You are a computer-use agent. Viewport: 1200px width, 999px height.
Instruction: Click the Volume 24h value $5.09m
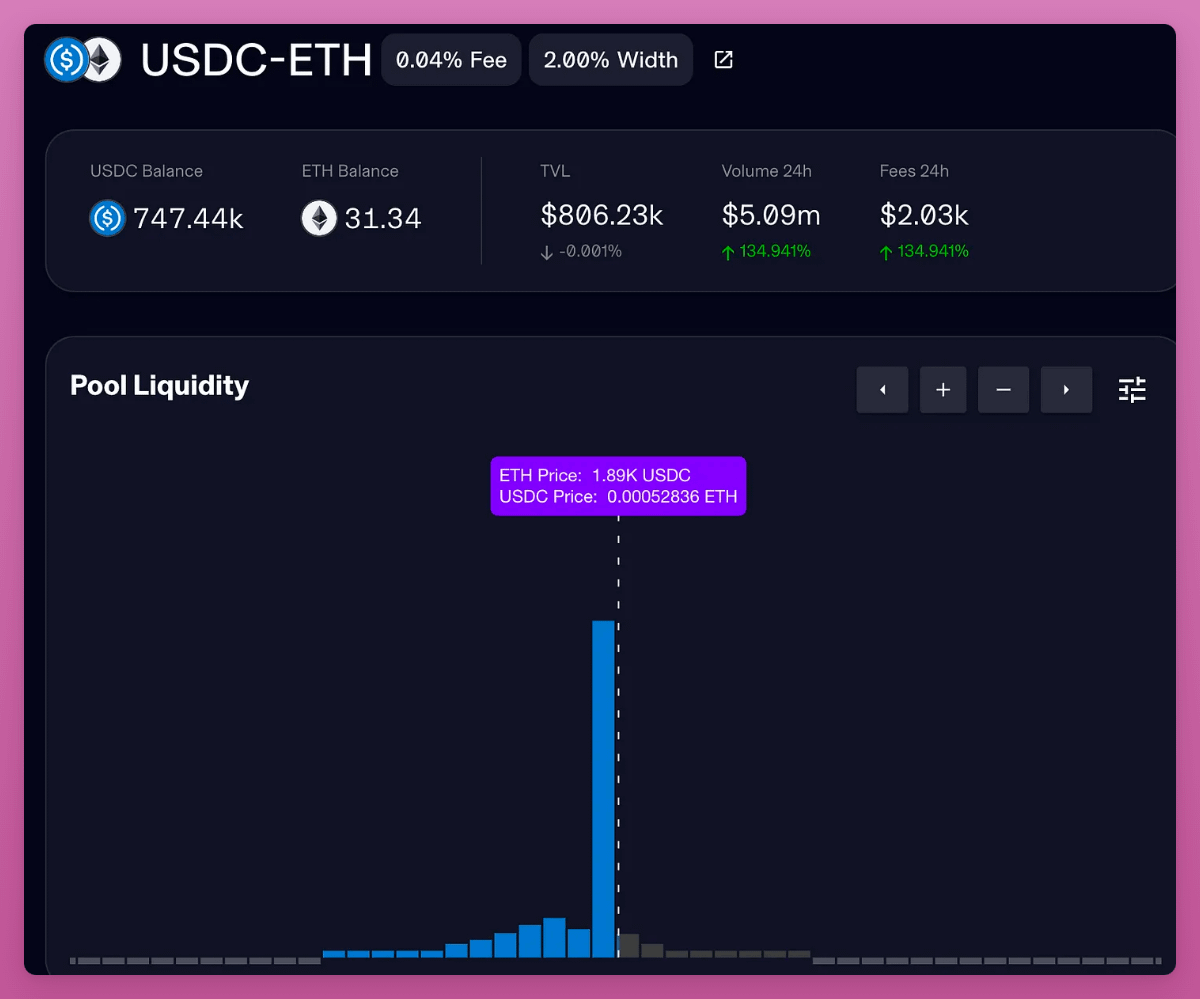click(x=771, y=215)
